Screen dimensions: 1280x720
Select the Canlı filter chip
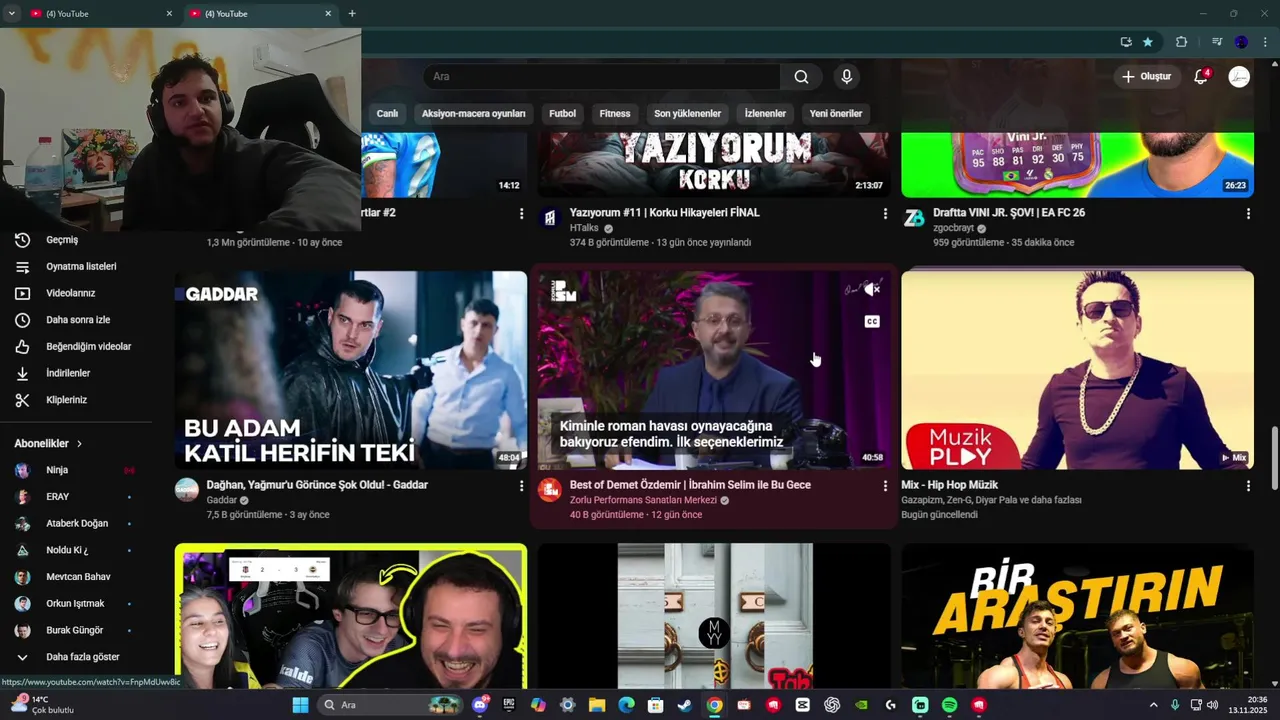pos(387,114)
